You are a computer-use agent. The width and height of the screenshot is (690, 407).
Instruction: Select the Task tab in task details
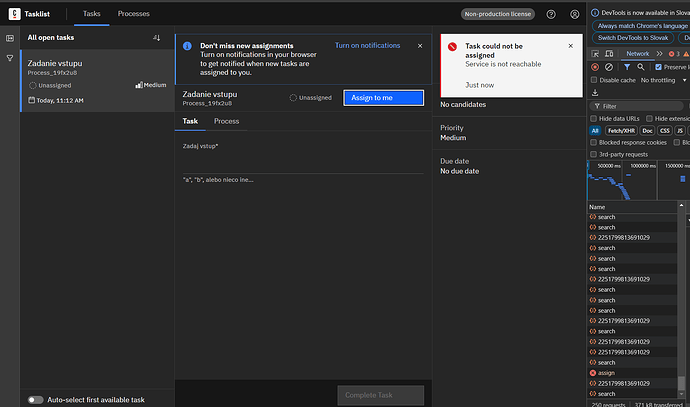pos(190,121)
